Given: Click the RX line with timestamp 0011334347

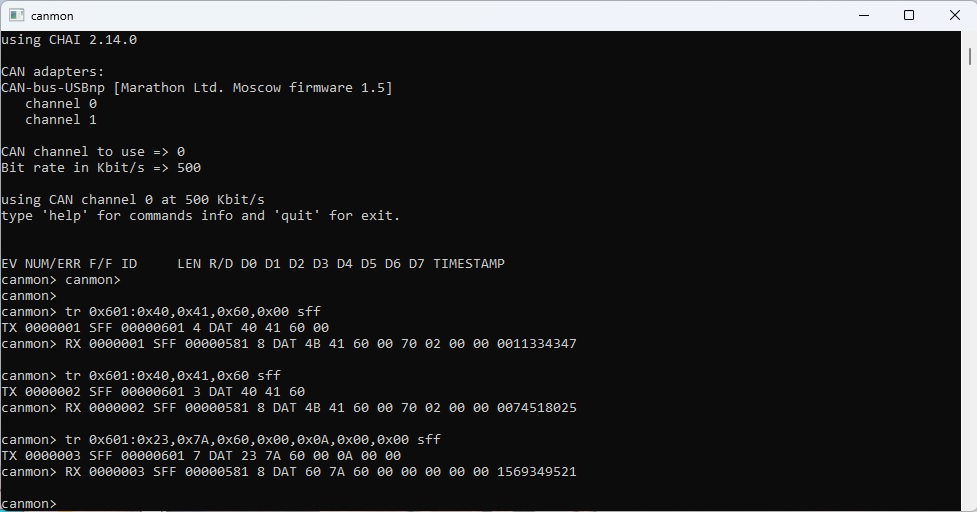Looking at the screenshot, I should pos(289,344).
